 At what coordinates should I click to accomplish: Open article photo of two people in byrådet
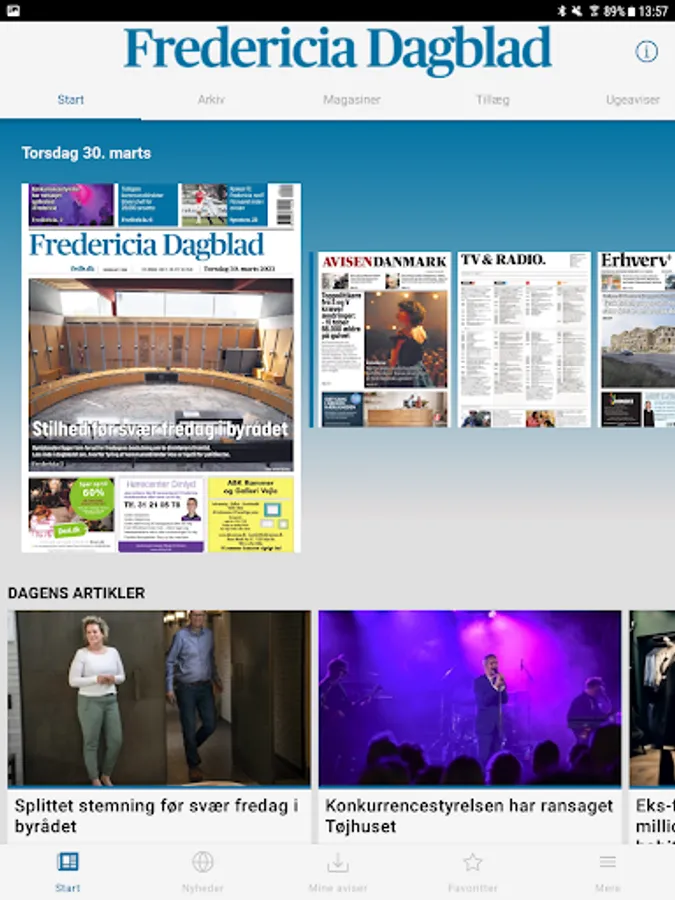(x=159, y=698)
